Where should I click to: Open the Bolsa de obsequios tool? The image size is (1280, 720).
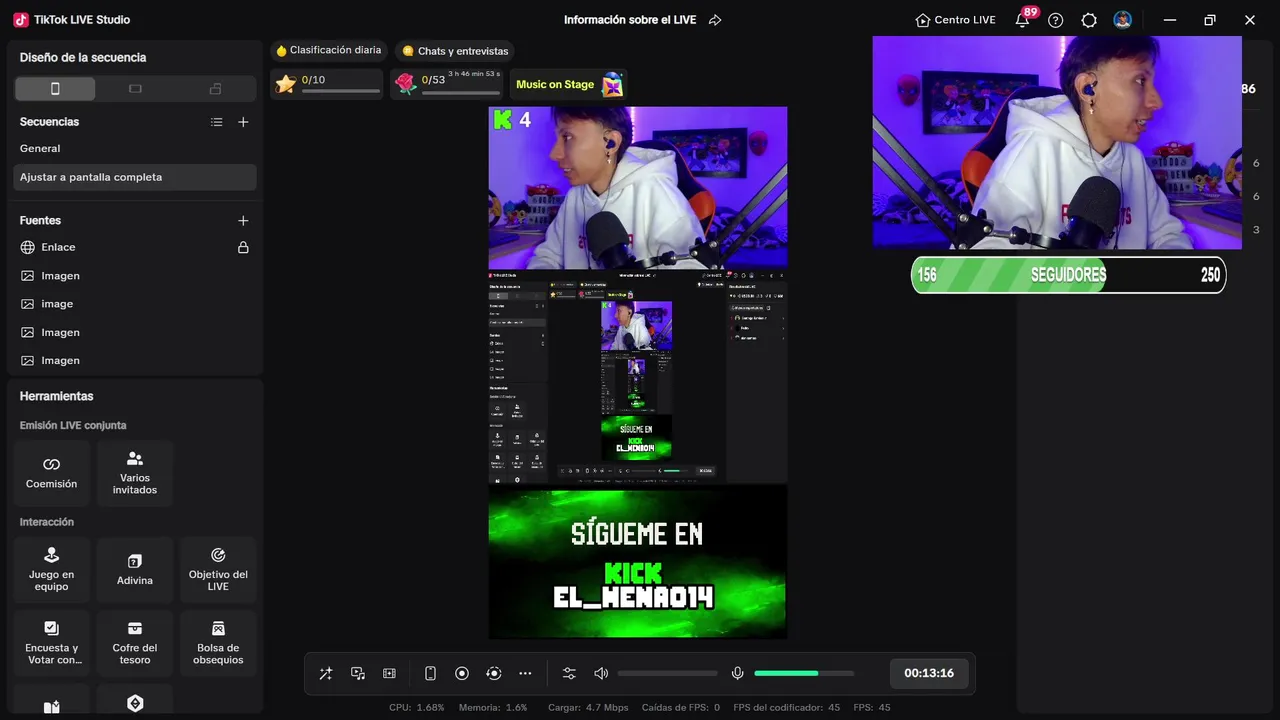[x=218, y=643]
